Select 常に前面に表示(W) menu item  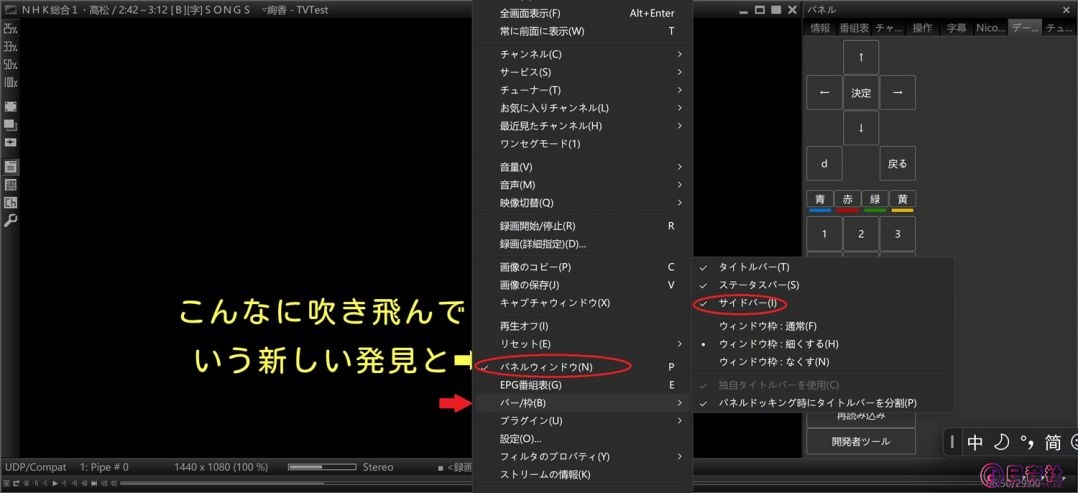[x=582, y=31]
